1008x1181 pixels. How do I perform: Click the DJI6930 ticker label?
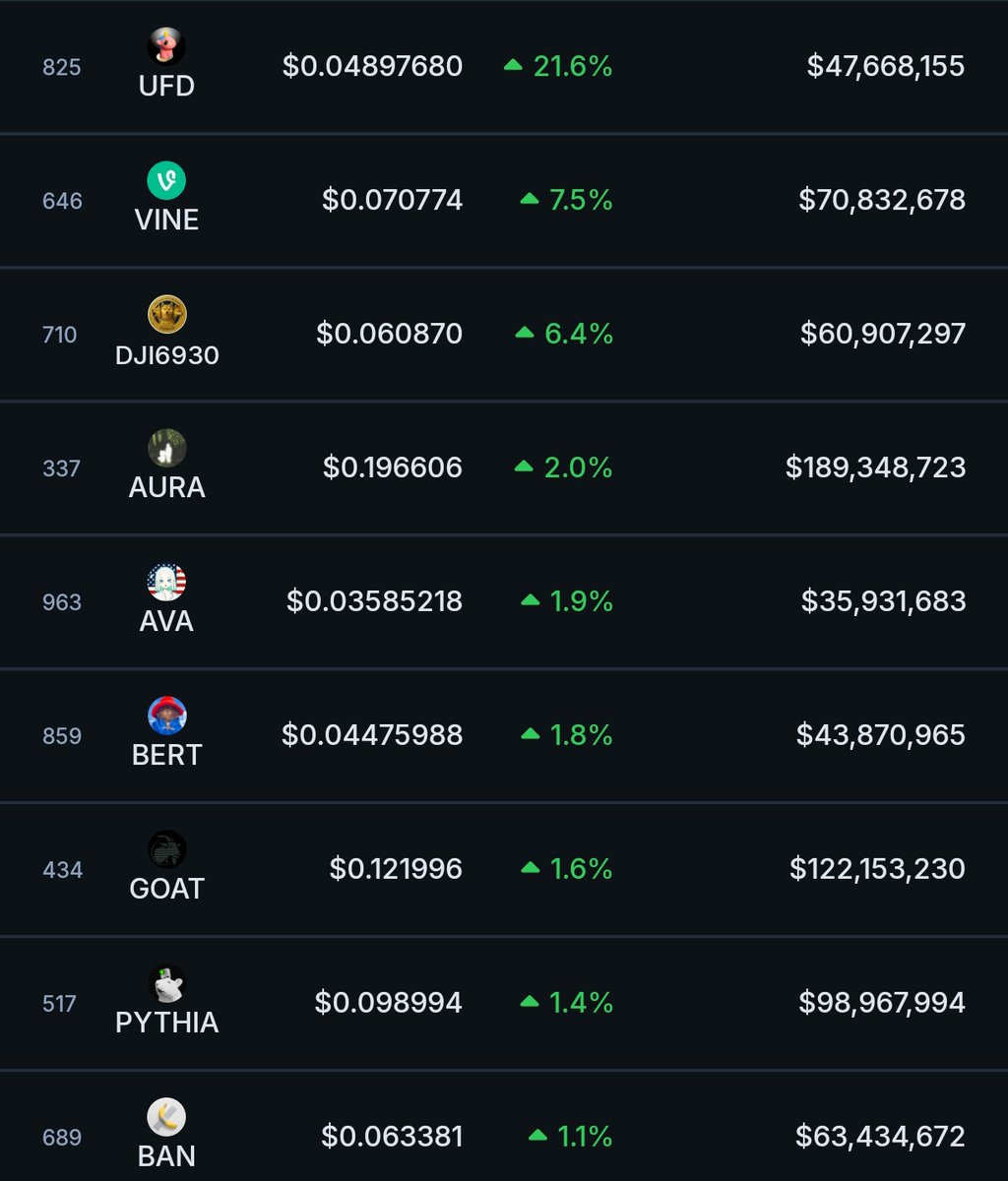(x=166, y=353)
